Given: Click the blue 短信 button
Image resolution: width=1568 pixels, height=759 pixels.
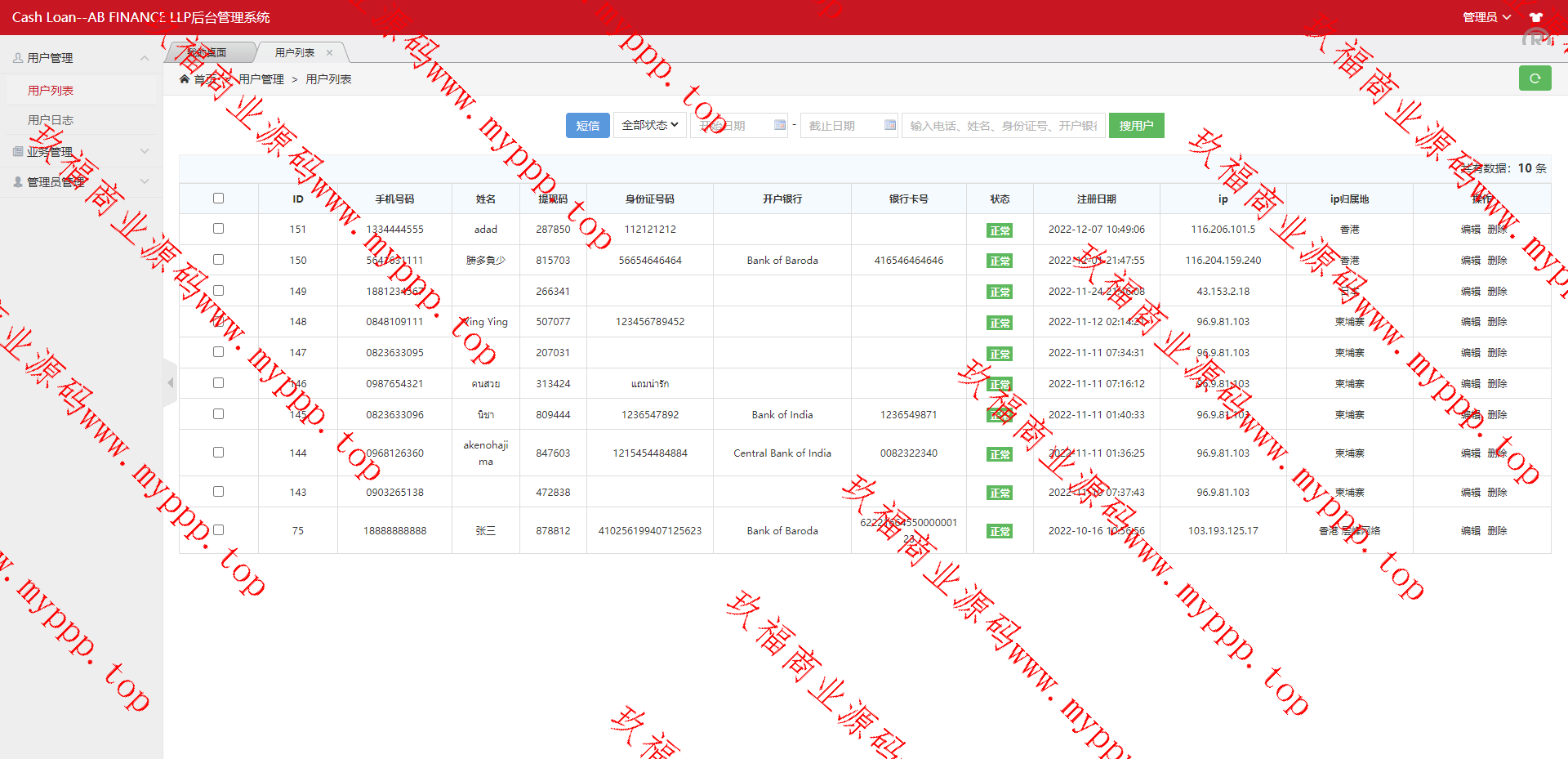Looking at the screenshot, I should (x=587, y=125).
